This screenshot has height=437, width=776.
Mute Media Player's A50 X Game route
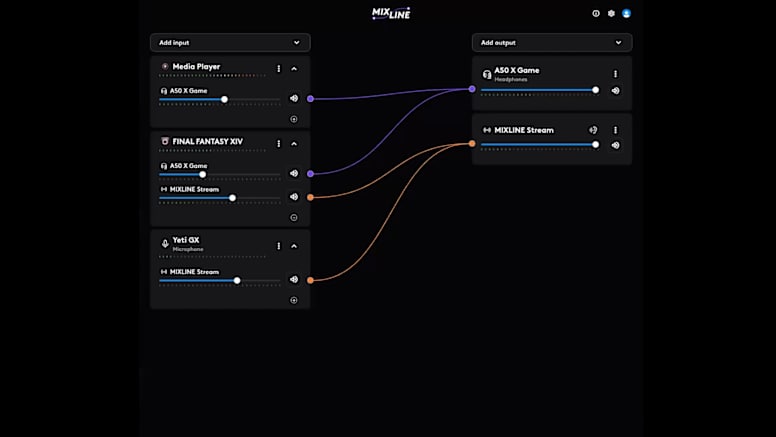point(294,98)
